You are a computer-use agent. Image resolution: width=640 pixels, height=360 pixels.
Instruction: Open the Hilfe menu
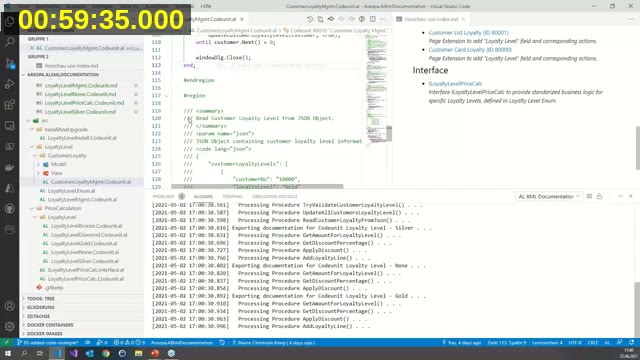click(206, 6)
